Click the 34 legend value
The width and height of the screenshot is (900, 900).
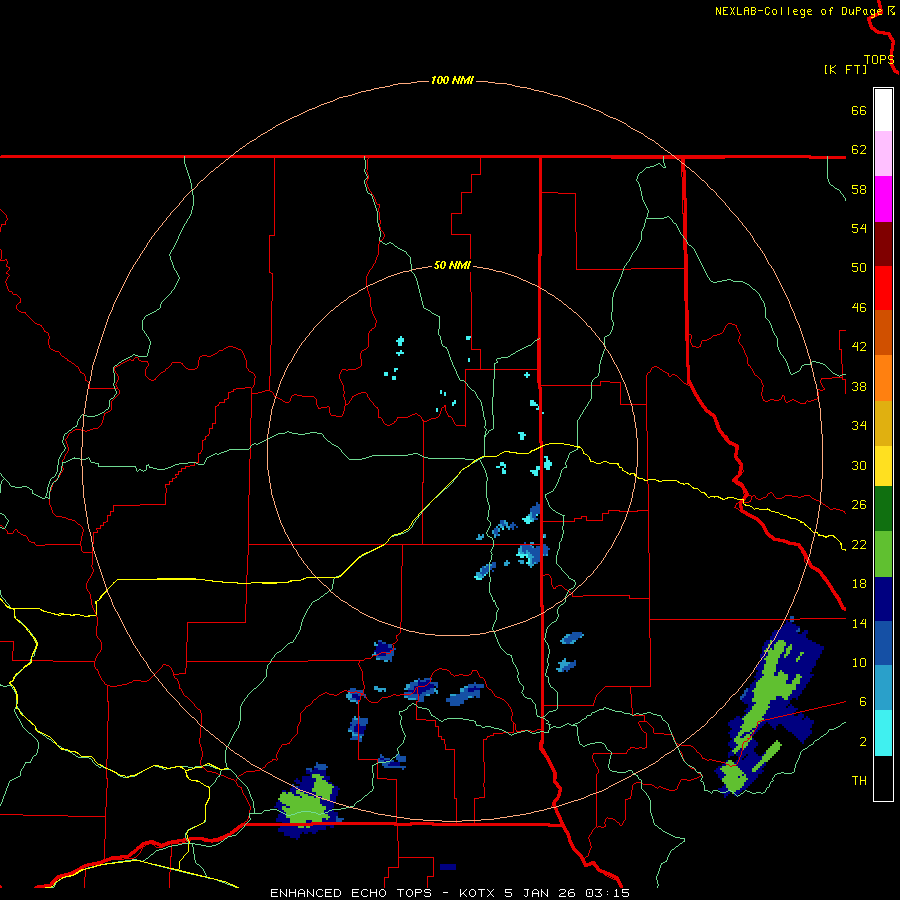tap(859, 426)
